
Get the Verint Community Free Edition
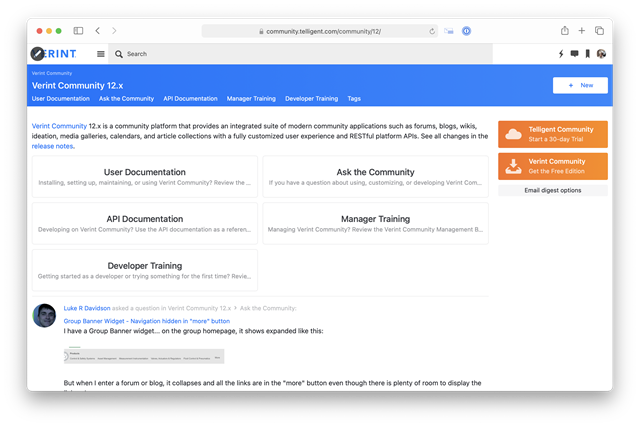553,166
